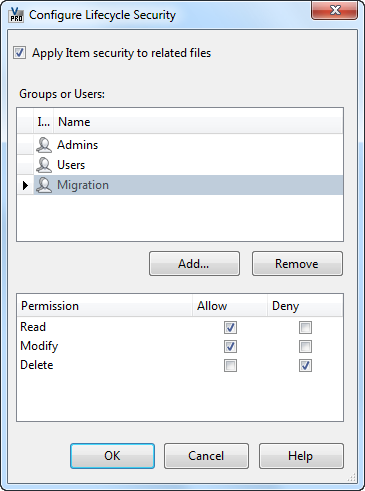This screenshot has width=365, height=491.
Task: Click the Deny column header
Action: click(305, 306)
